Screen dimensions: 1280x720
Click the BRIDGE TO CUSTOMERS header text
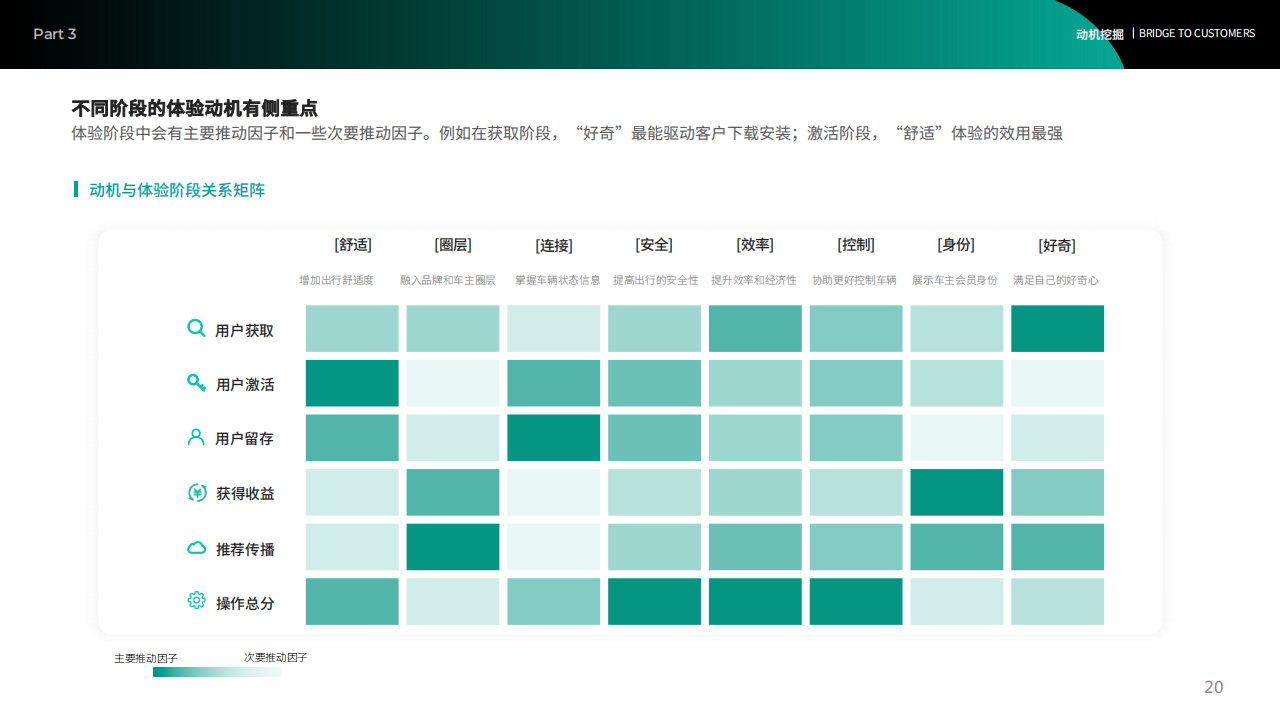tap(1197, 33)
